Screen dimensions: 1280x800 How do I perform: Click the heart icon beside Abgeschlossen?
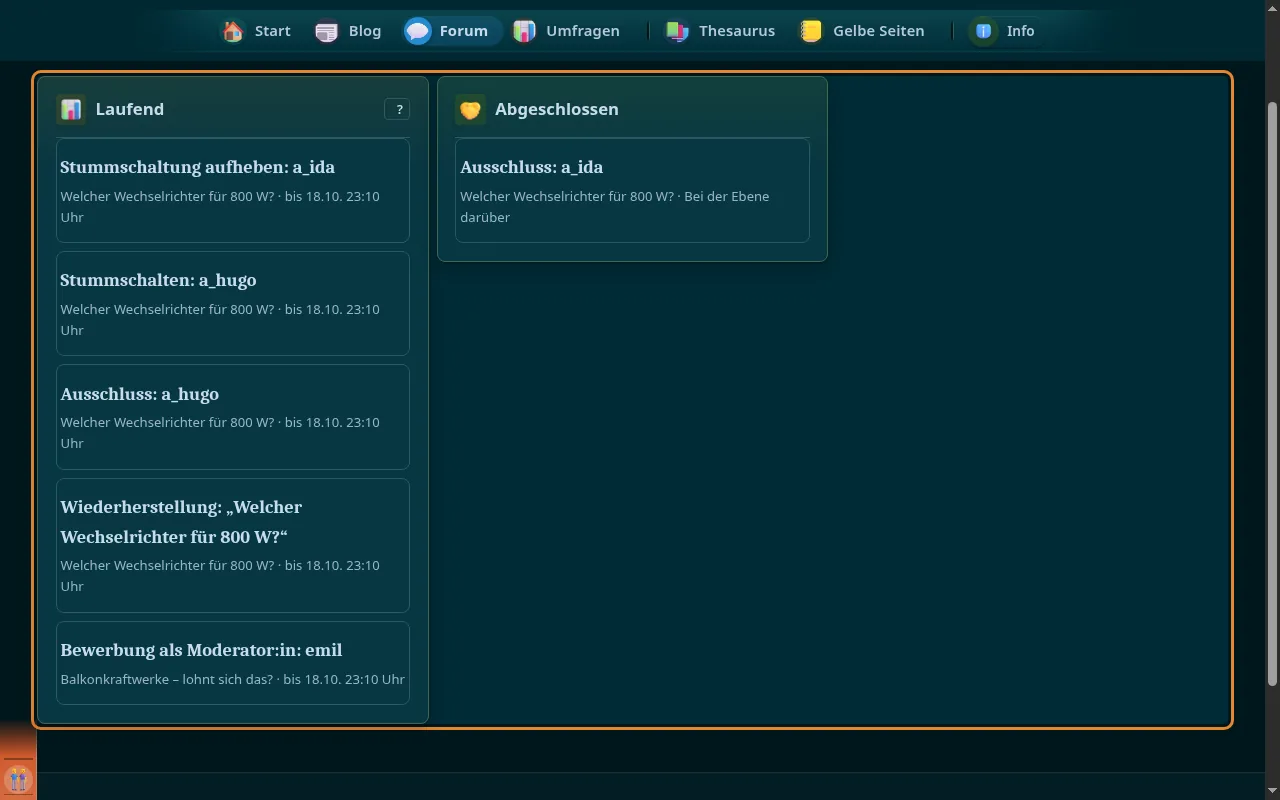click(x=470, y=109)
